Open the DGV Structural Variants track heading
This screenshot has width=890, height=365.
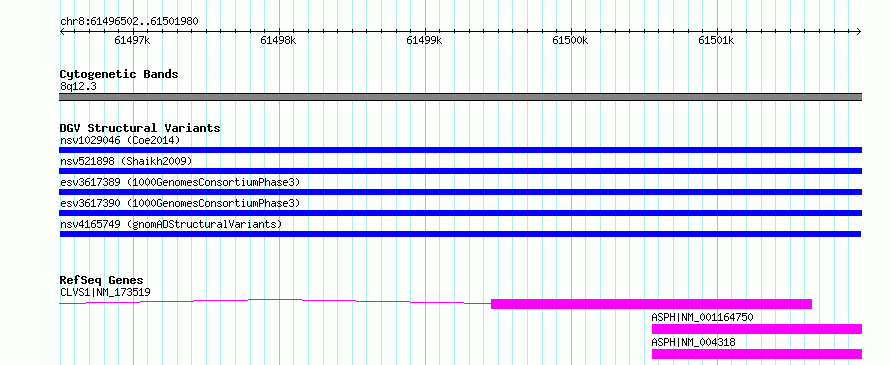point(140,128)
